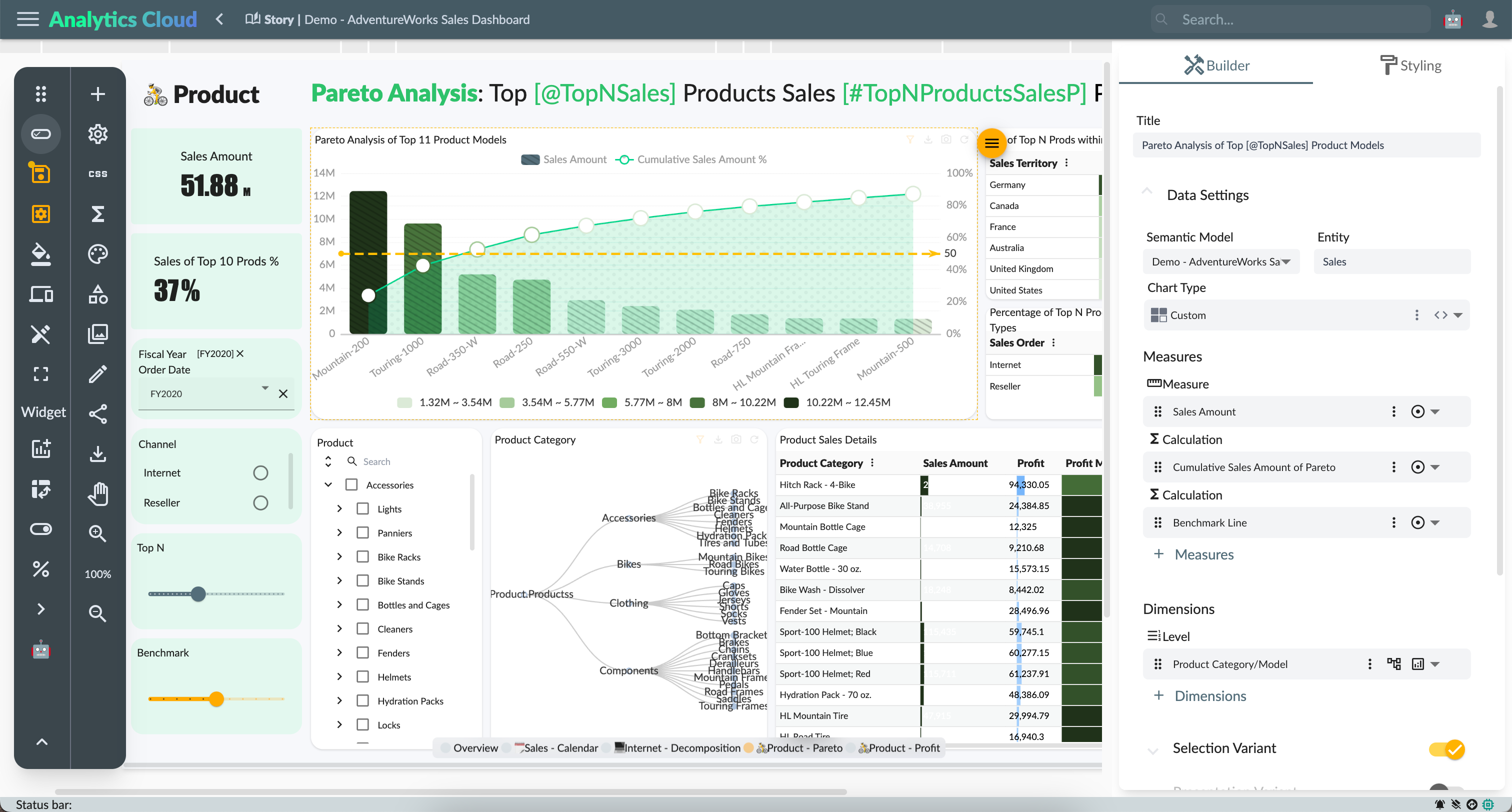
Task: Open the color palette theme icon
Action: tap(97, 253)
